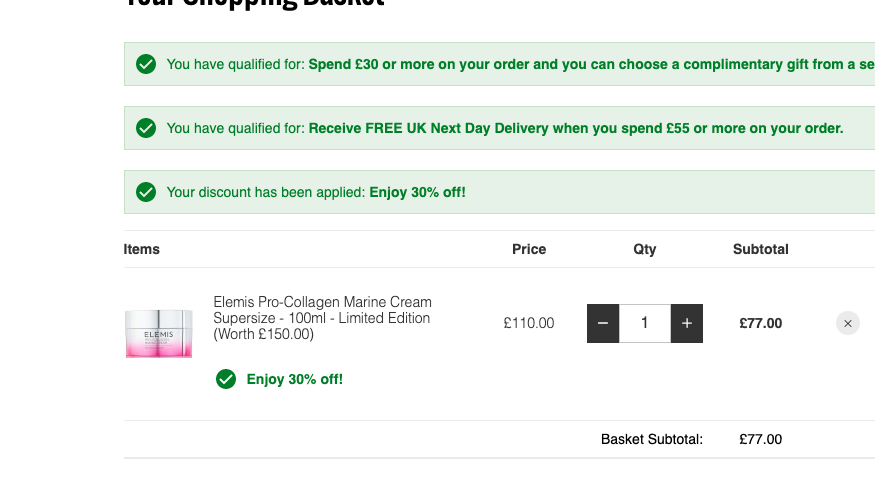Click the green check icon beside the item's Enjoy 30% off
The image size is (875, 488).
pos(226,379)
